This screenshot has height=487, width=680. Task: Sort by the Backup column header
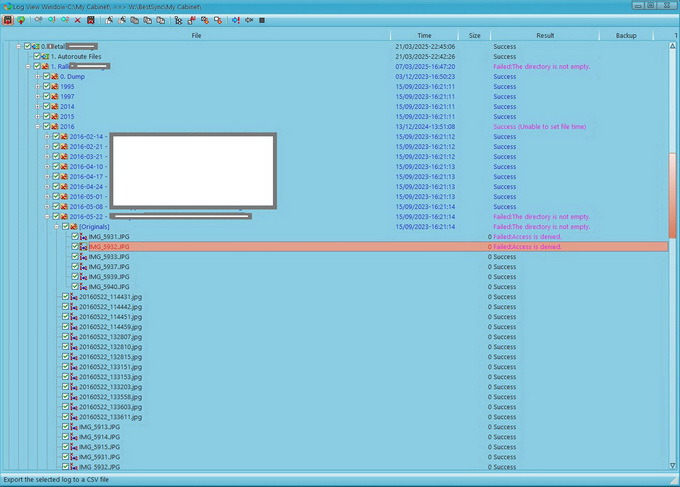tap(626, 36)
